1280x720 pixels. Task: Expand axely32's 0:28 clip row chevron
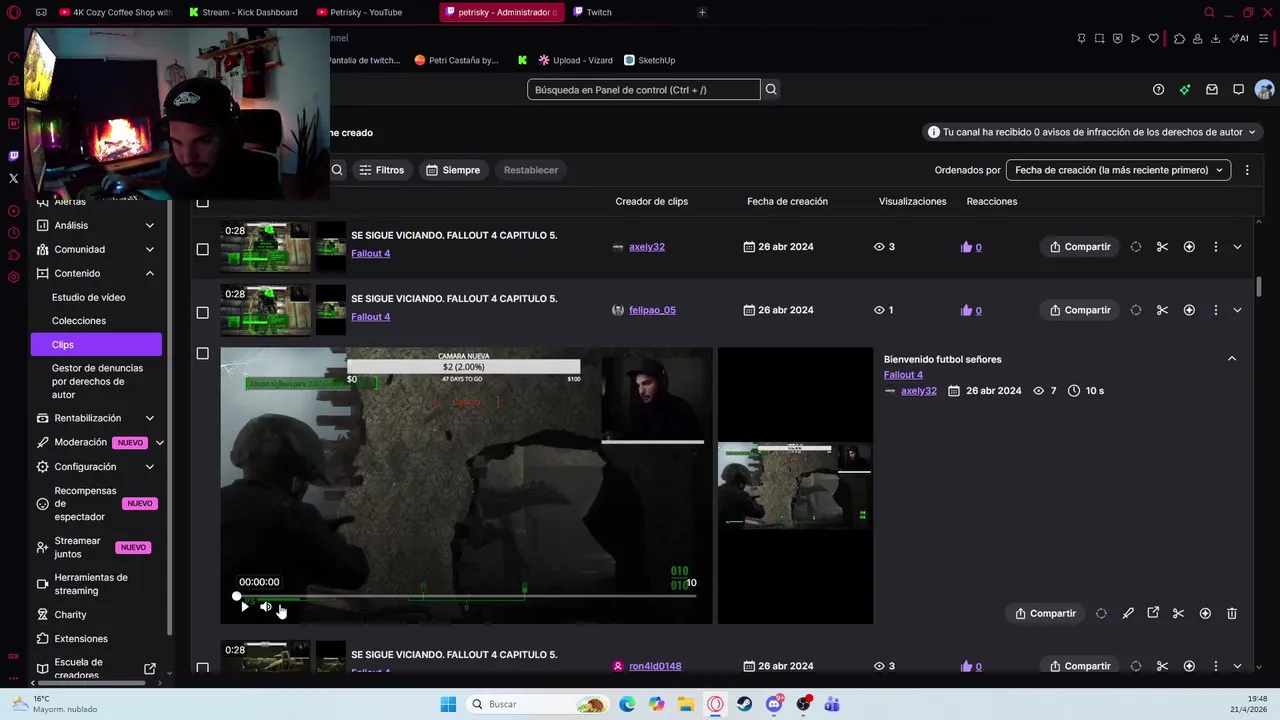click(x=1238, y=247)
